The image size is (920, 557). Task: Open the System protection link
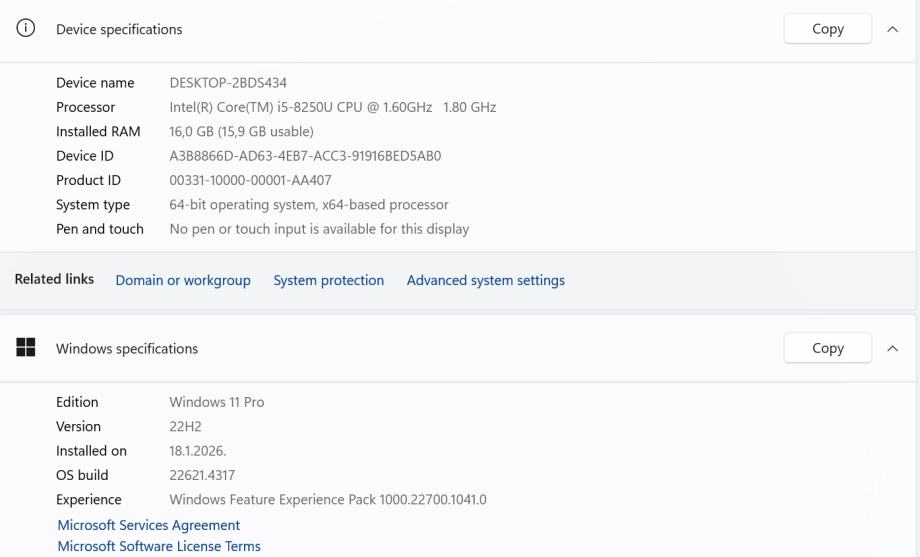click(x=329, y=280)
